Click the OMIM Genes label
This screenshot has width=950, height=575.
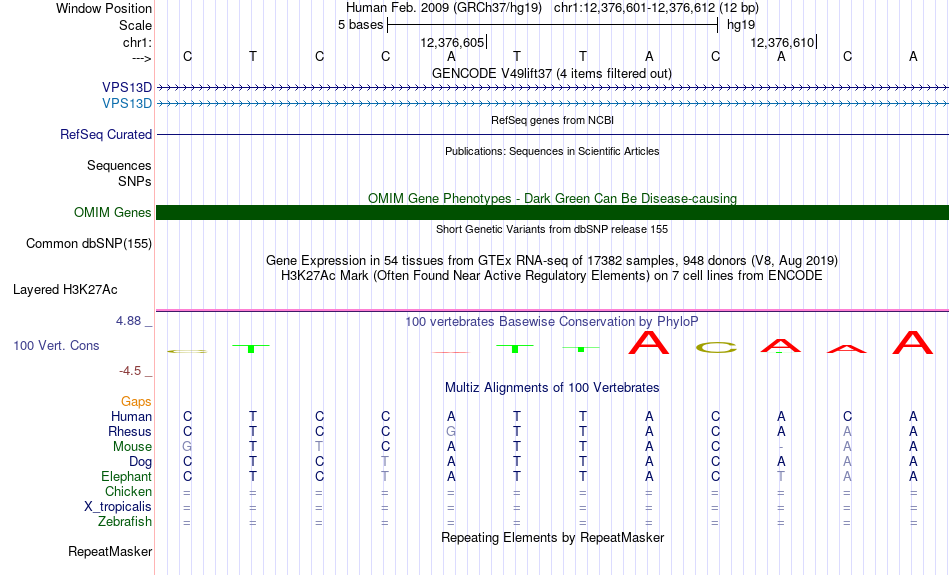click(112, 213)
